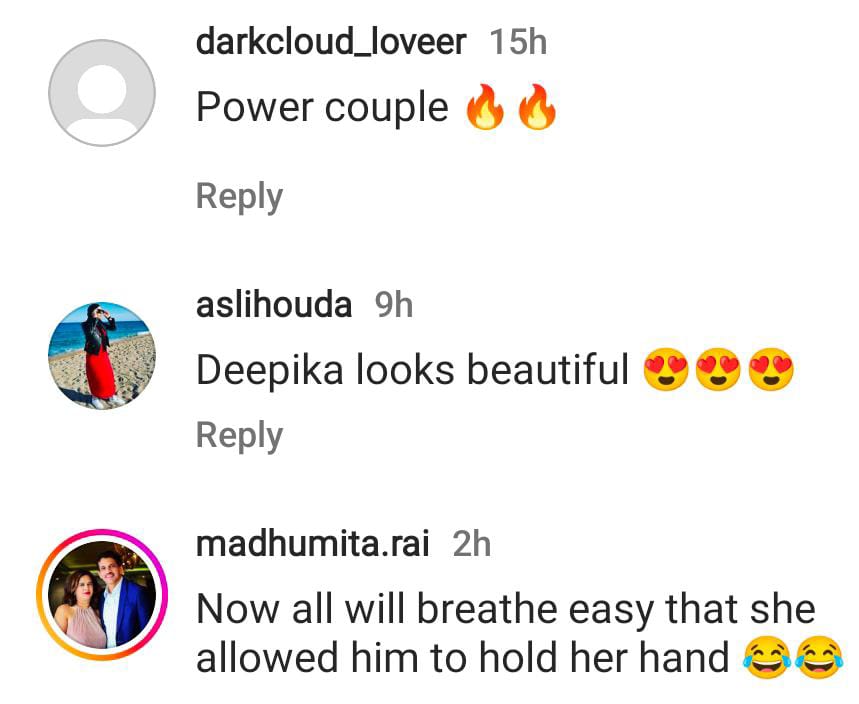859x704 pixels.
Task: Open darkcloud_loveer's default avatar profile picture
Action: pos(102,93)
